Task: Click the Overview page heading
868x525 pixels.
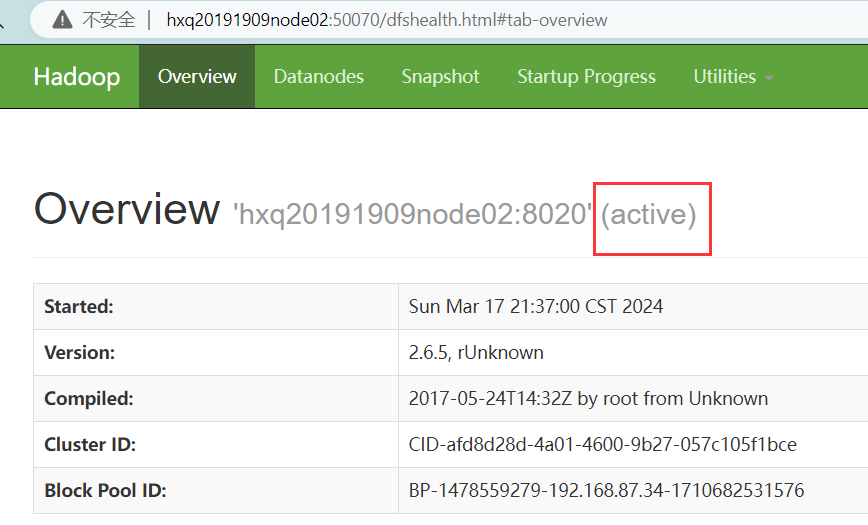Action: click(x=127, y=209)
